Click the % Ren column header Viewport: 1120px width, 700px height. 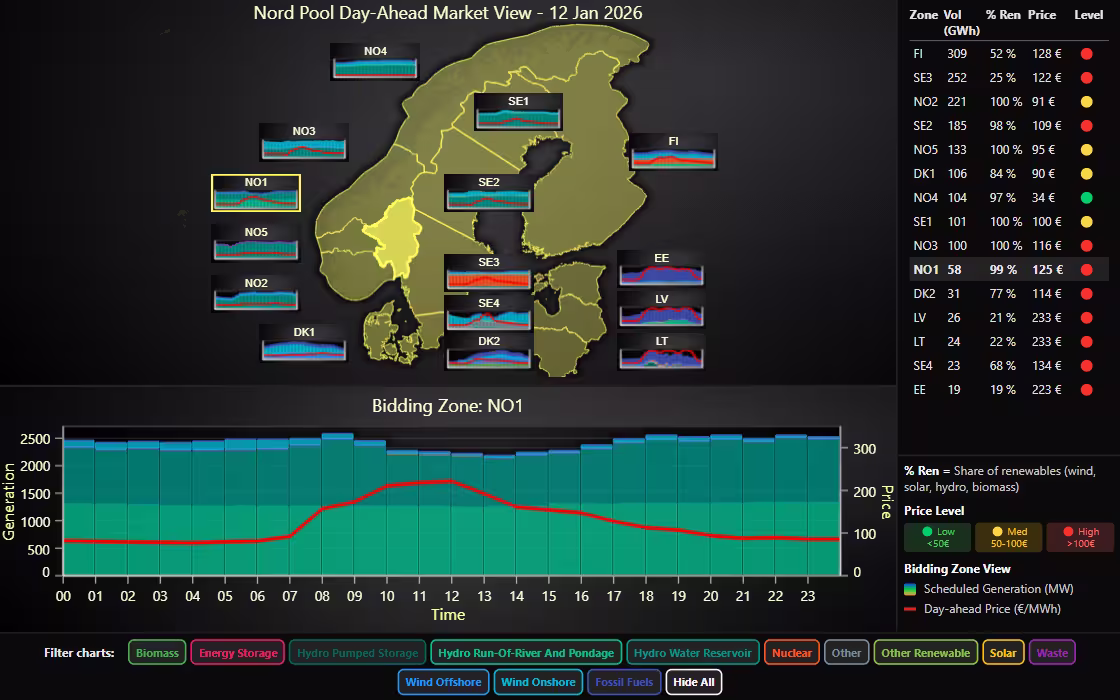tap(1003, 15)
